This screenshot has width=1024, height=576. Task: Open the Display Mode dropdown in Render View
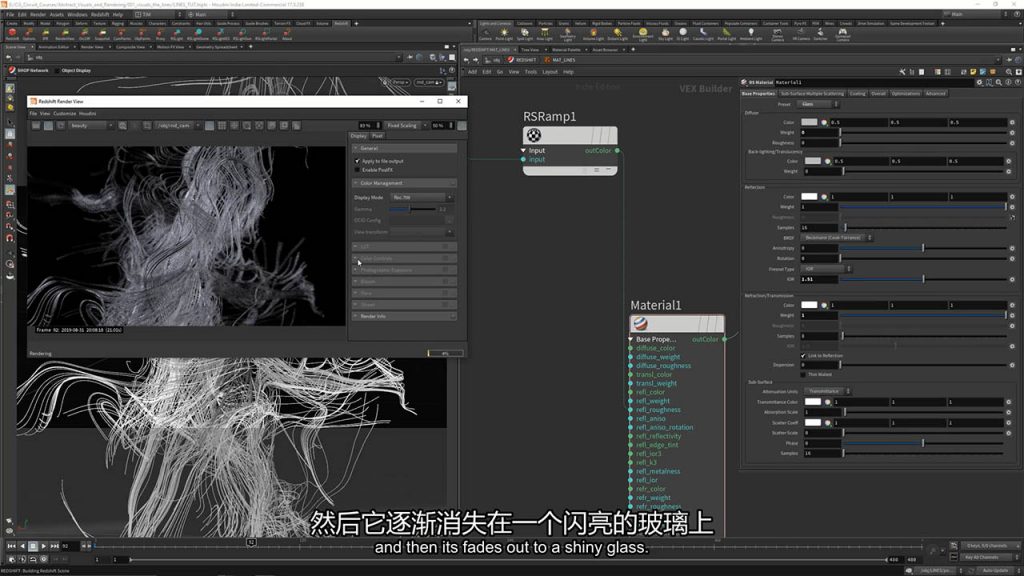[x=421, y=197]
